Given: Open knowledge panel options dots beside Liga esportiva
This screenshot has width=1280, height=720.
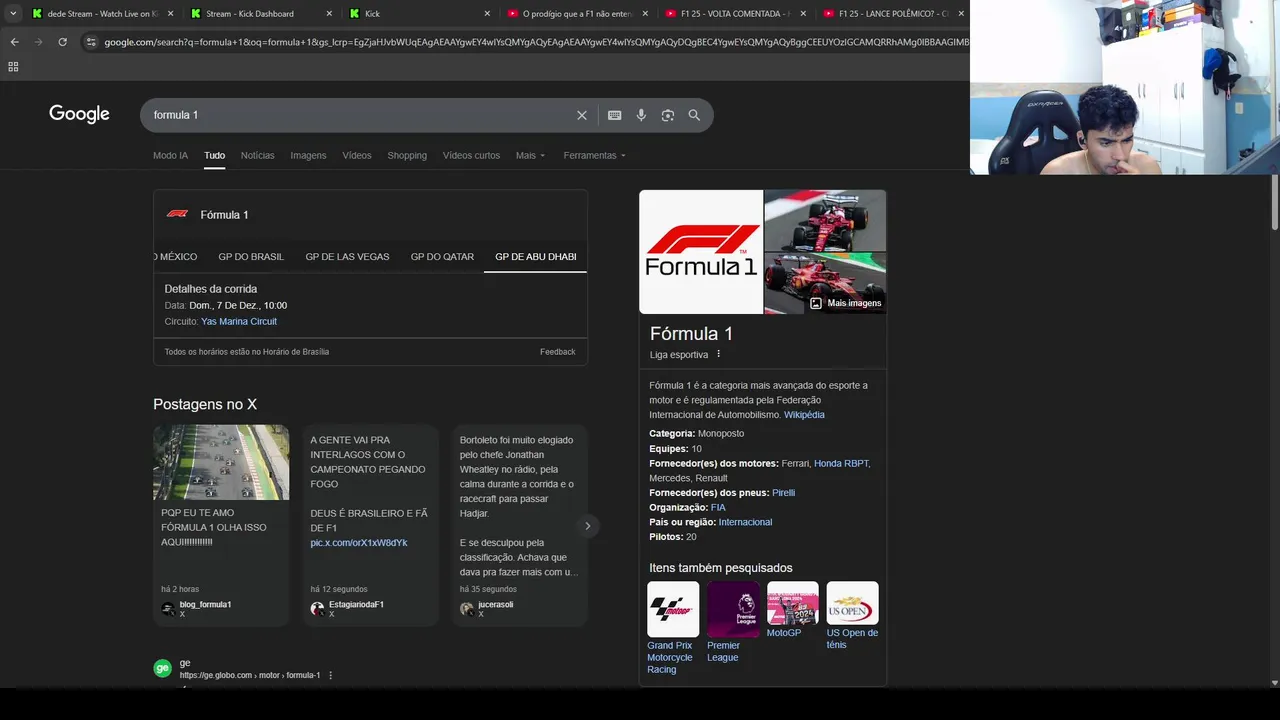Looking at the screenshot, I should [718, 354].
